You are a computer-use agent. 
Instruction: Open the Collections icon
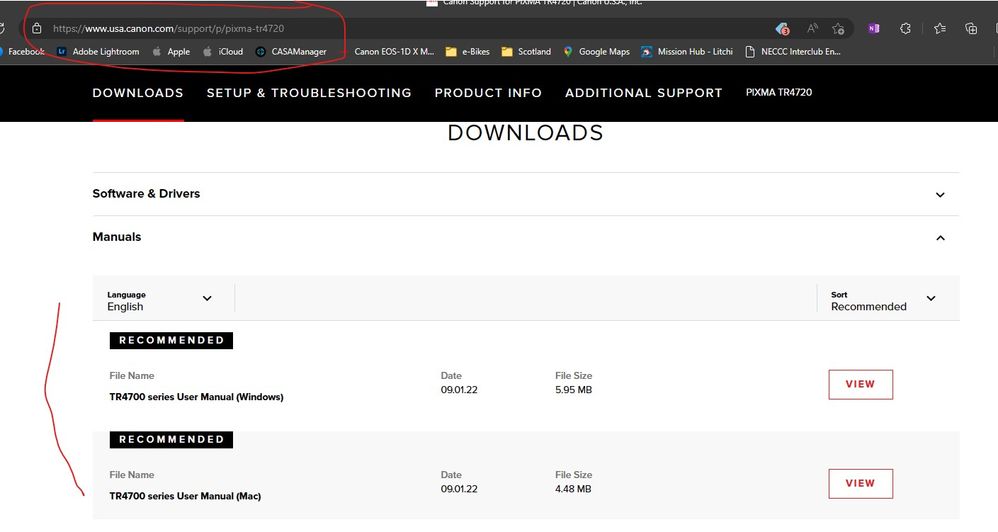click(971, 29)
